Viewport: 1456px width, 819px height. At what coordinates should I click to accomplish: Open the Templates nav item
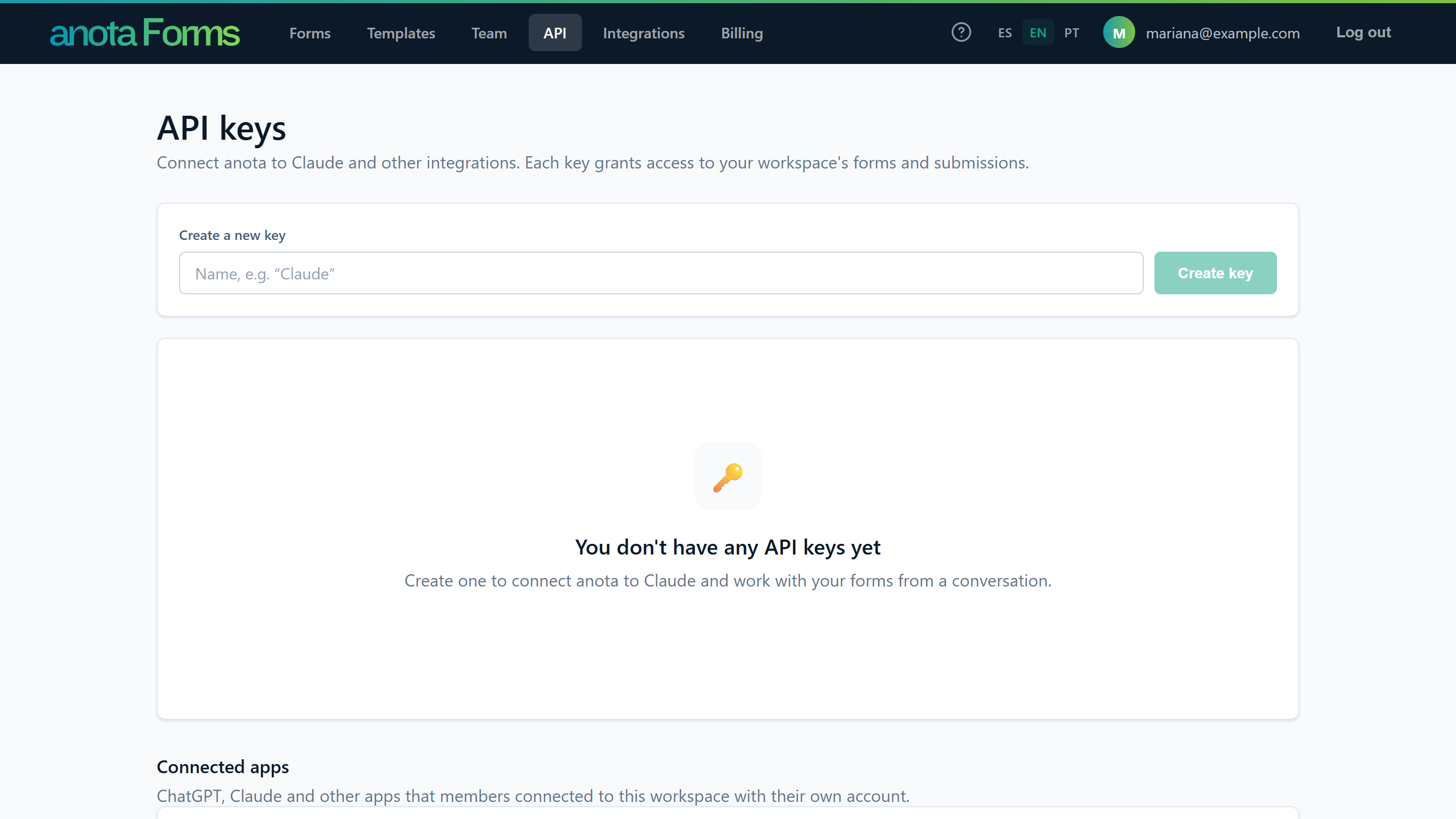(401, 33)
